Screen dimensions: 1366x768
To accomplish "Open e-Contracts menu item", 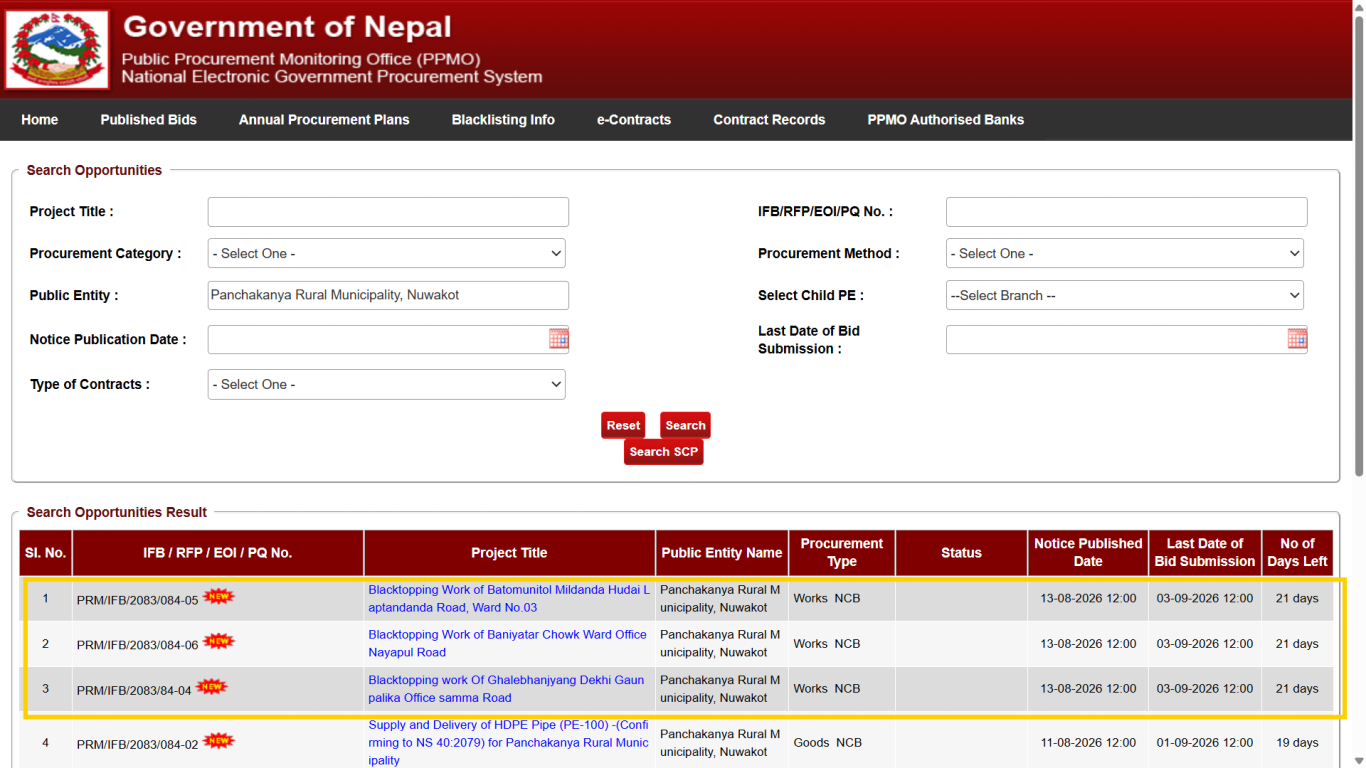I will click(x=634, y=120).
